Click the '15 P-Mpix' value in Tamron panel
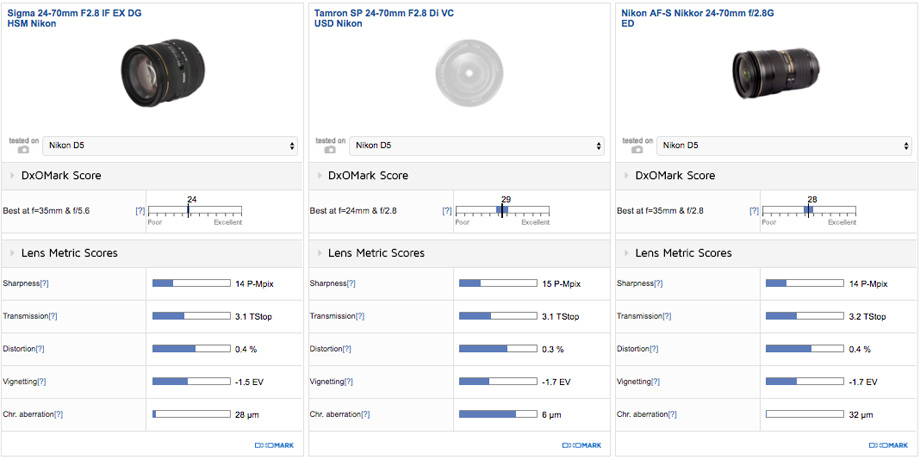Image resolution: width=920 pixels, height=460 pixels. [x=561, y=283]
